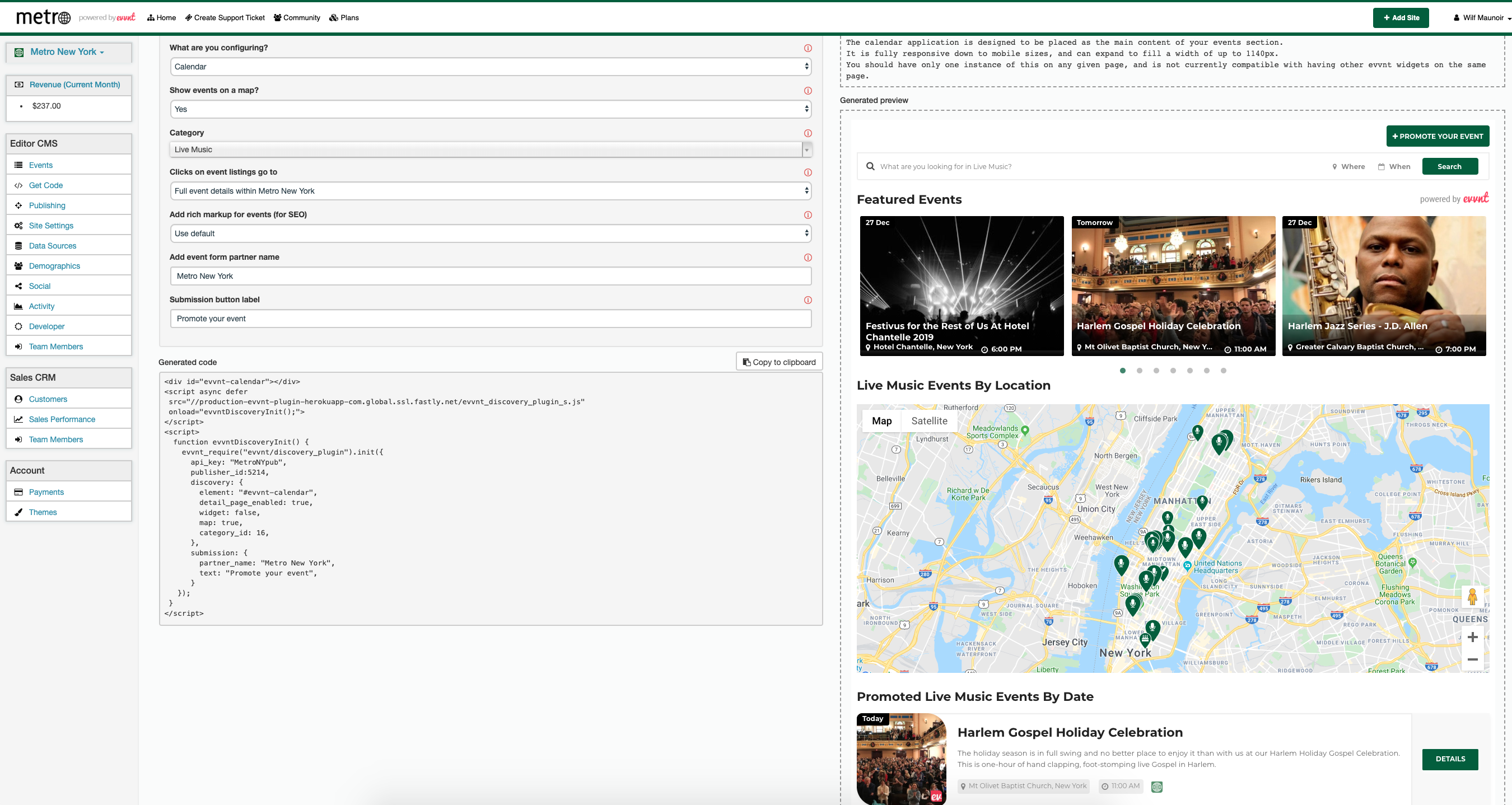Click the globe icon next to the 11:00 AM tag

click(1156, 787)
